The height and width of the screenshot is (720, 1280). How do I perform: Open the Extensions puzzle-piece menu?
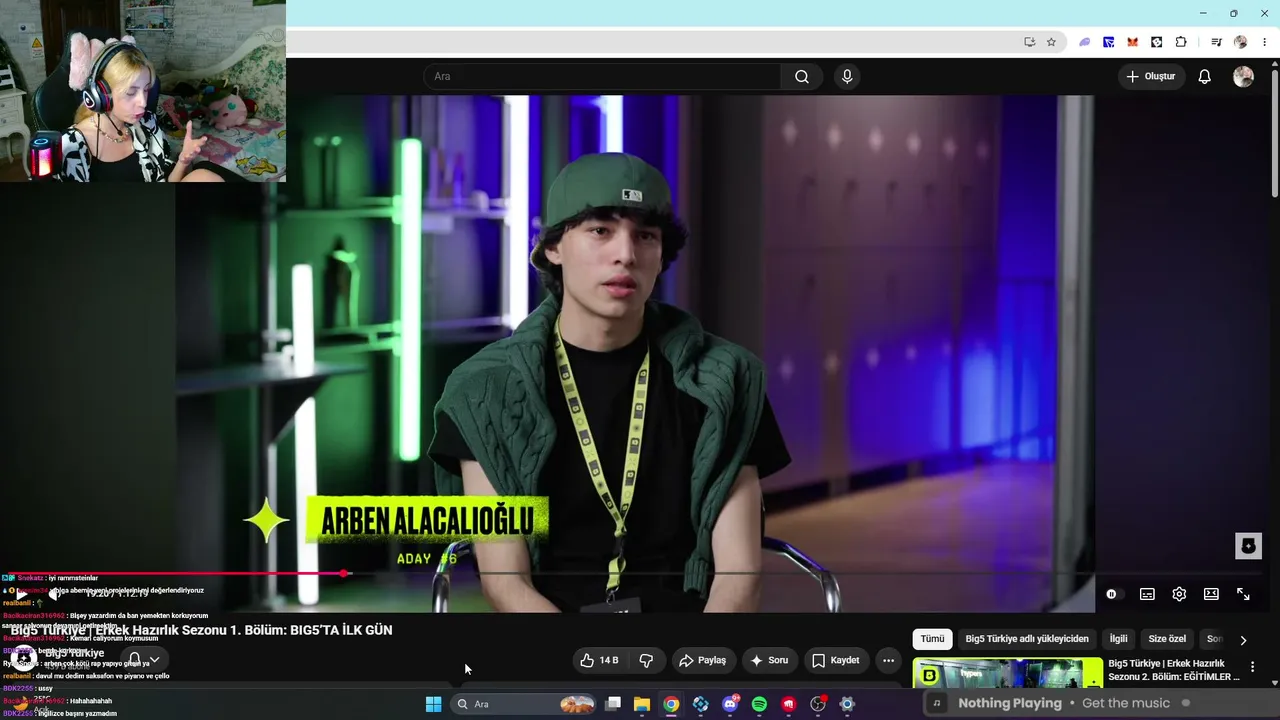tap(1181, 42)
